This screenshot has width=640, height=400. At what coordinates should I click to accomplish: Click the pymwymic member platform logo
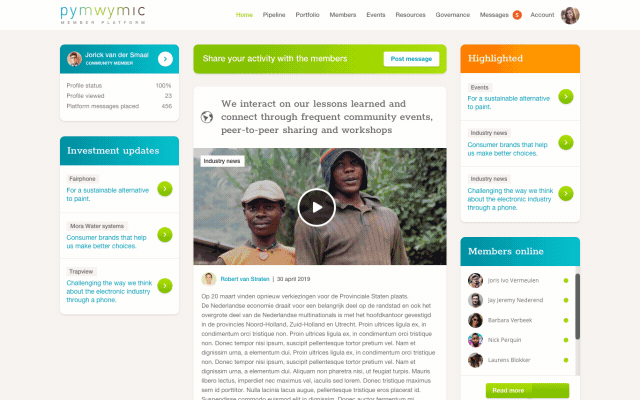103,15
